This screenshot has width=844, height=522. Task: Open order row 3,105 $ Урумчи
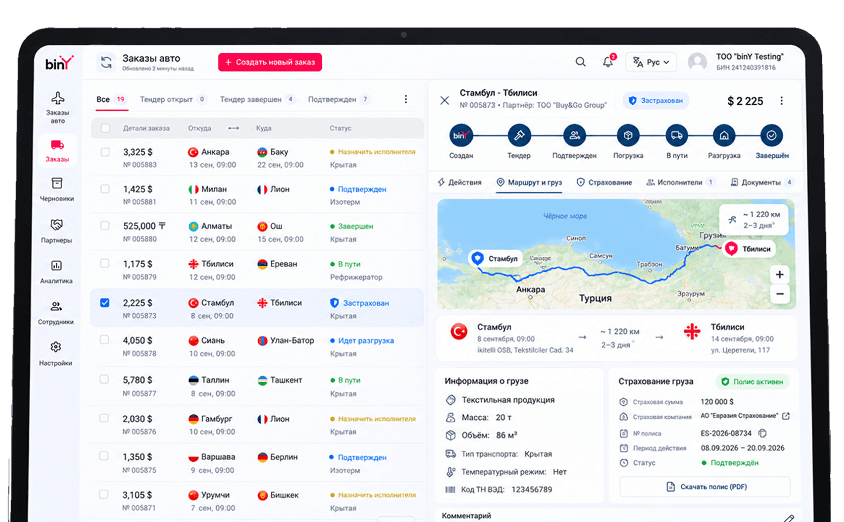coord(257,501)
